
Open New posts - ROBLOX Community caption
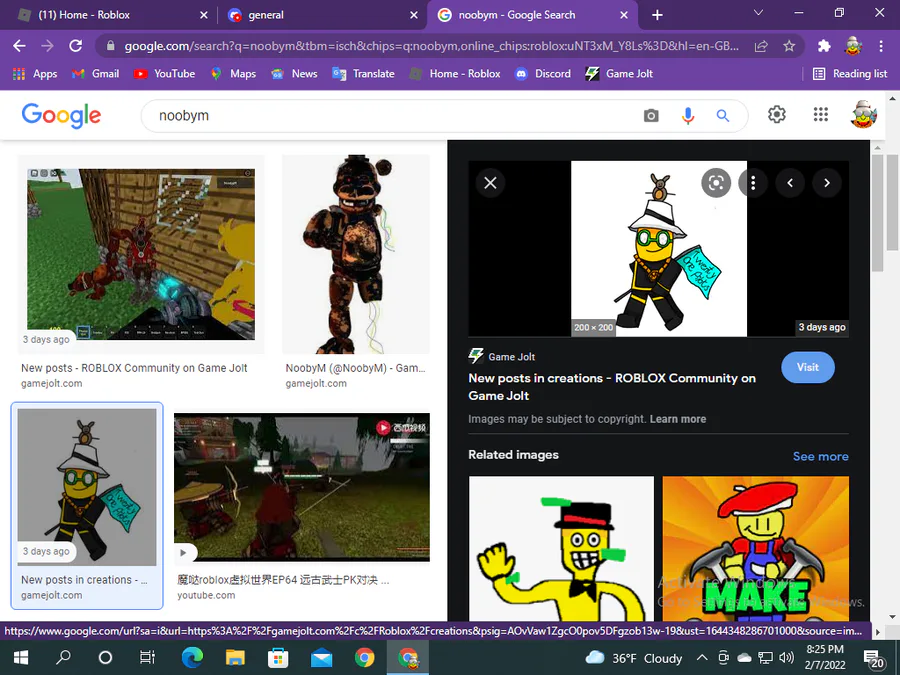pos(134,368)
